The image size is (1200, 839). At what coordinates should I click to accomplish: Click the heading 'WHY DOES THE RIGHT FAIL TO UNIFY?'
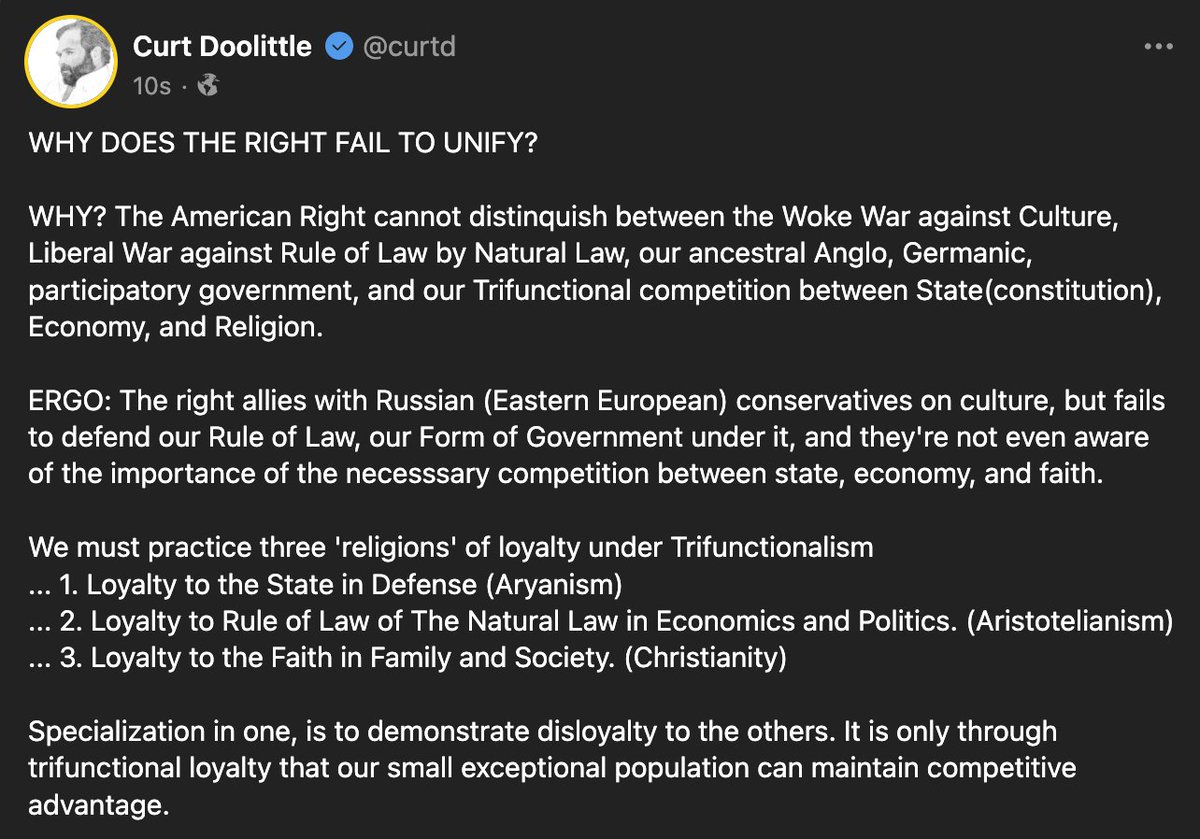click(x=284, y=143)
